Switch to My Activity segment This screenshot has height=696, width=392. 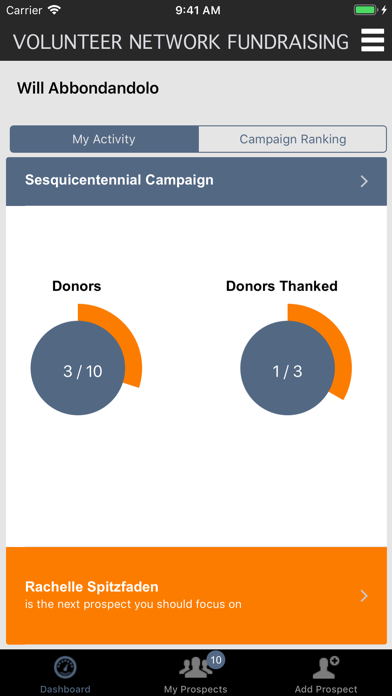coord(104,139)
